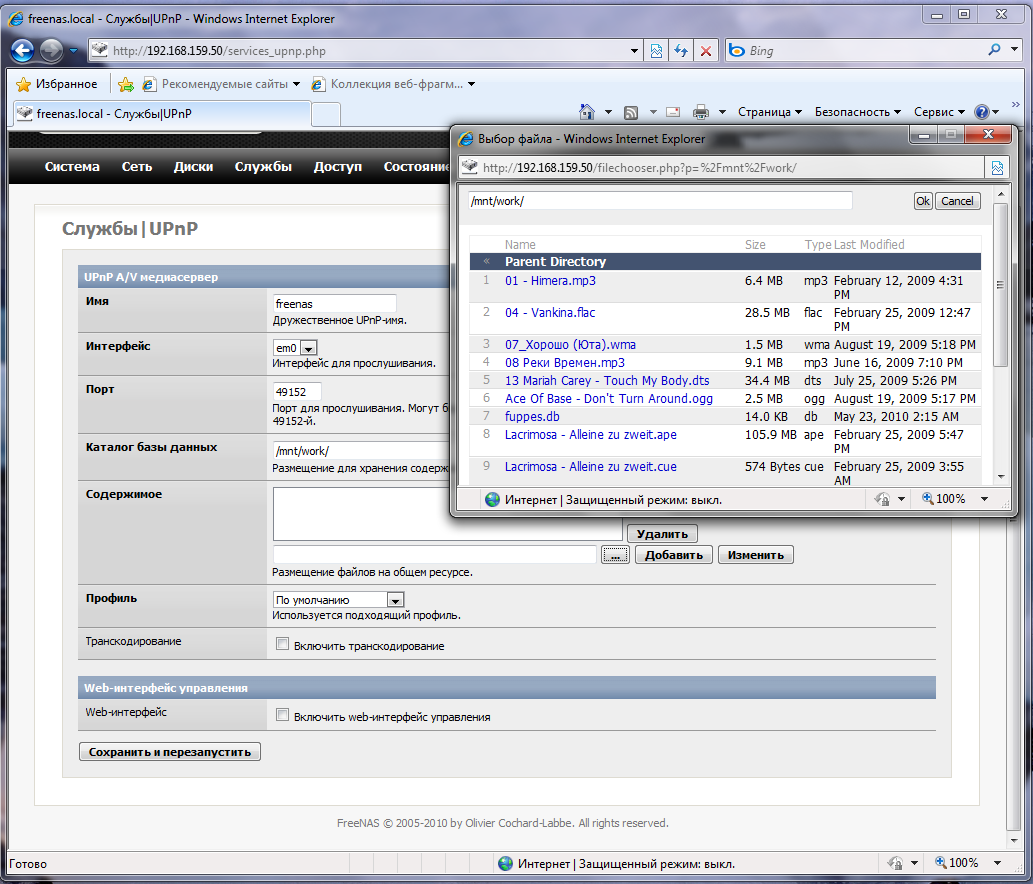
Task: Click the Home page icon
Action: point(587,112)
